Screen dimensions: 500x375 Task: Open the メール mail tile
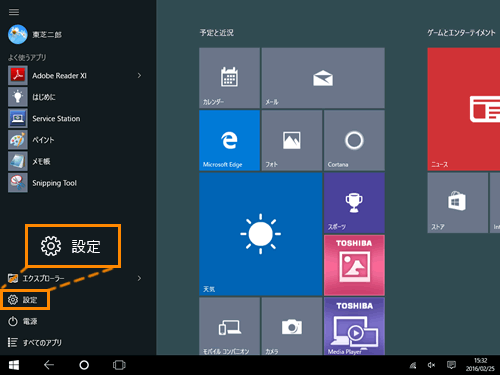click(323, 78)
